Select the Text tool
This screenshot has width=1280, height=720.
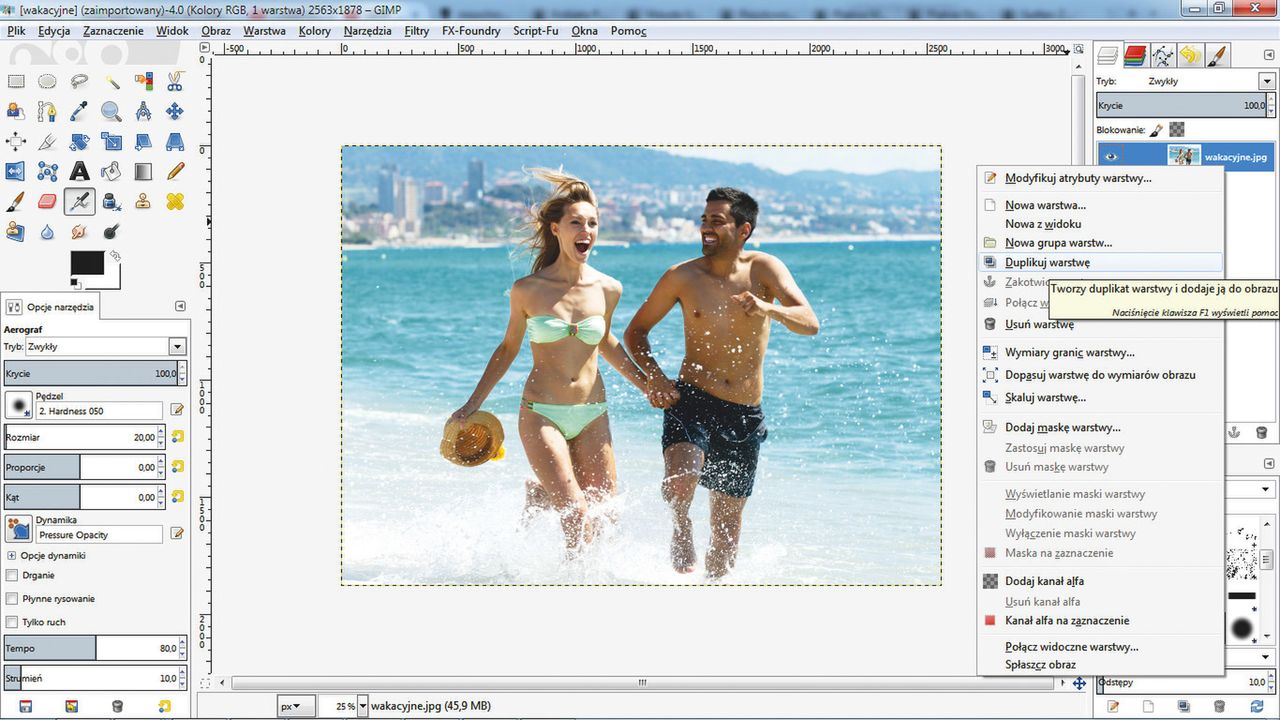(x=79, y=172)
